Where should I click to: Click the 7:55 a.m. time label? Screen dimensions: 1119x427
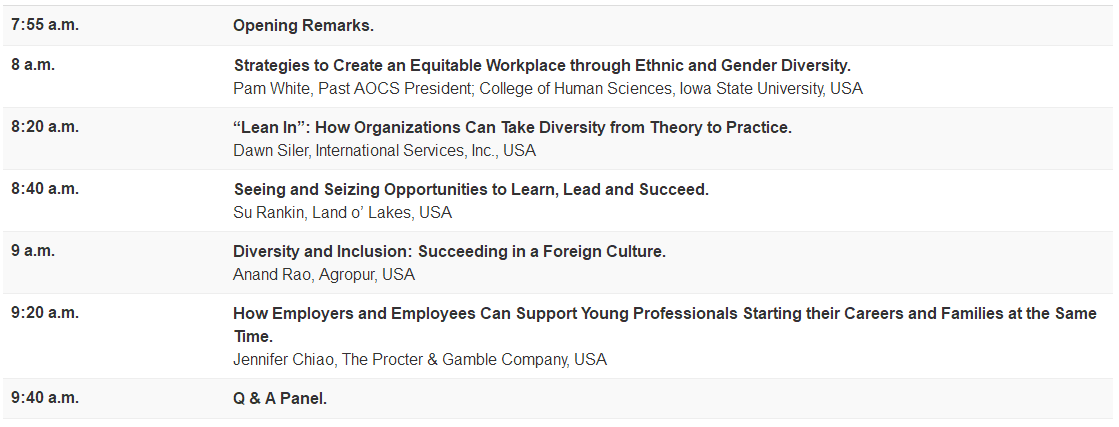point(45,25)
